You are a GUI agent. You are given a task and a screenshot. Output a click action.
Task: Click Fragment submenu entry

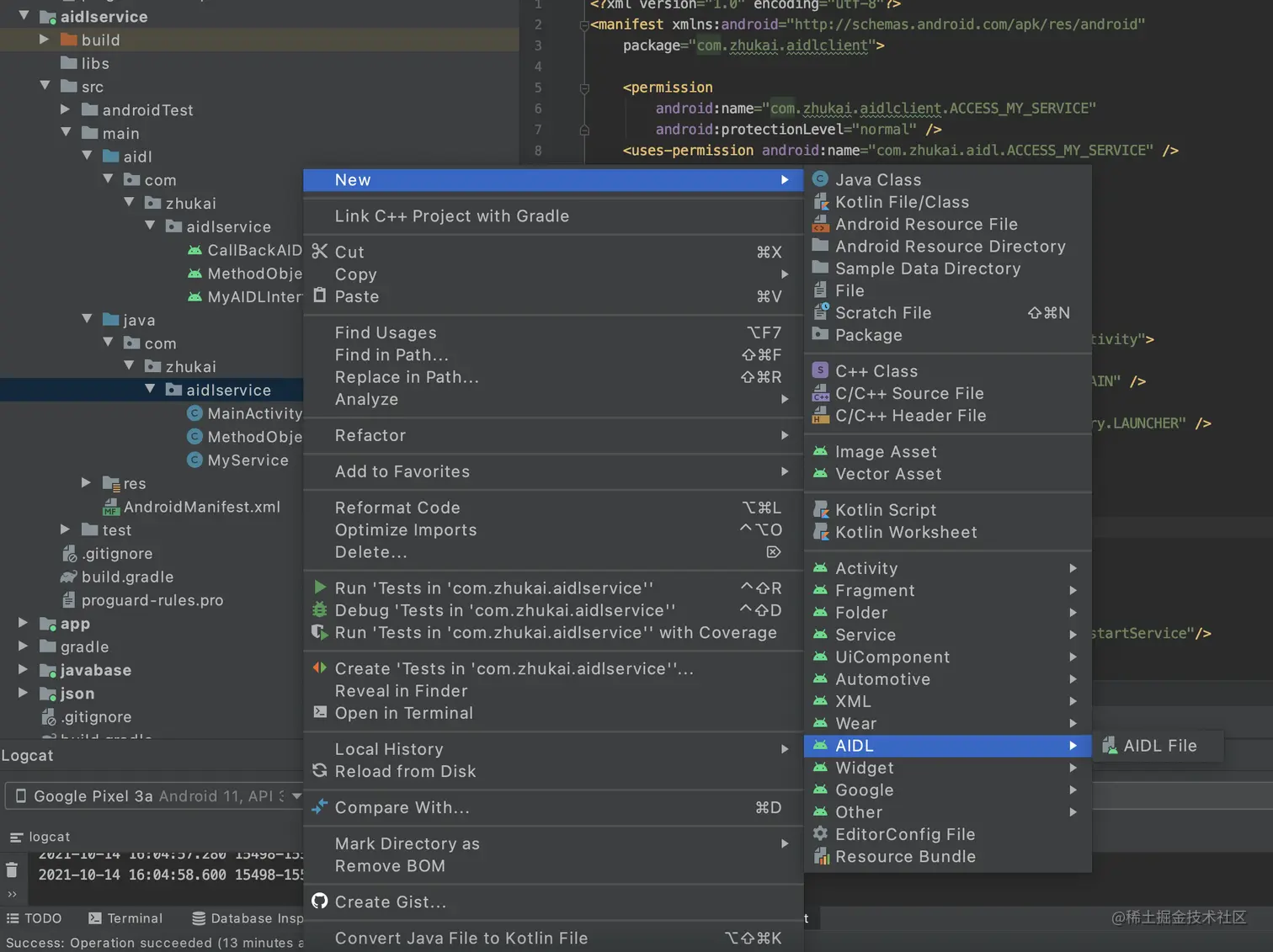click(947, 590)
